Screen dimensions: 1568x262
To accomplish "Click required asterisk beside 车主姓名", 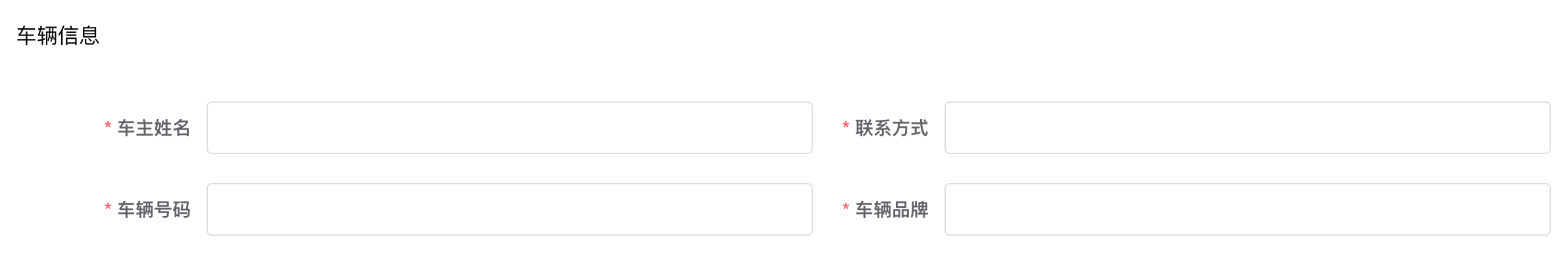I will click(x=108, y=125).
